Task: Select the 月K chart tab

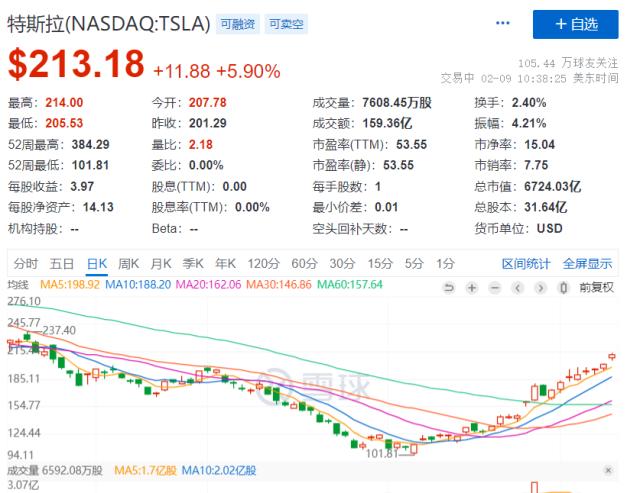Action: click(161, 264)
